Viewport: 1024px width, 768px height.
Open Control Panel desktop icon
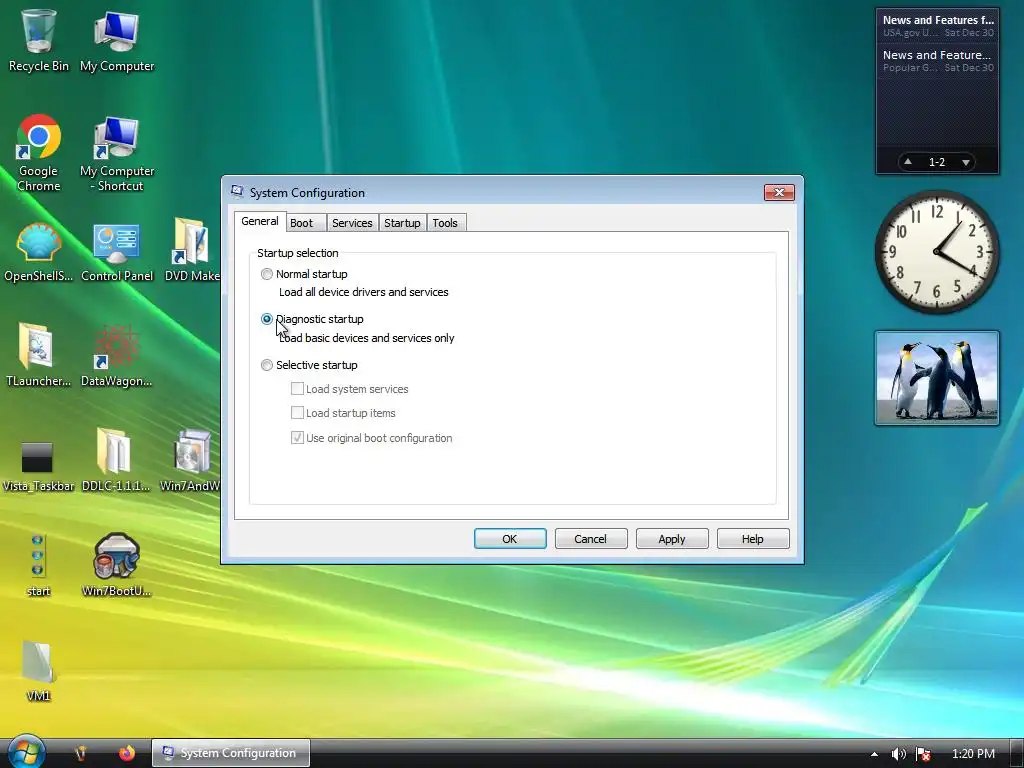tap(117, 252)
